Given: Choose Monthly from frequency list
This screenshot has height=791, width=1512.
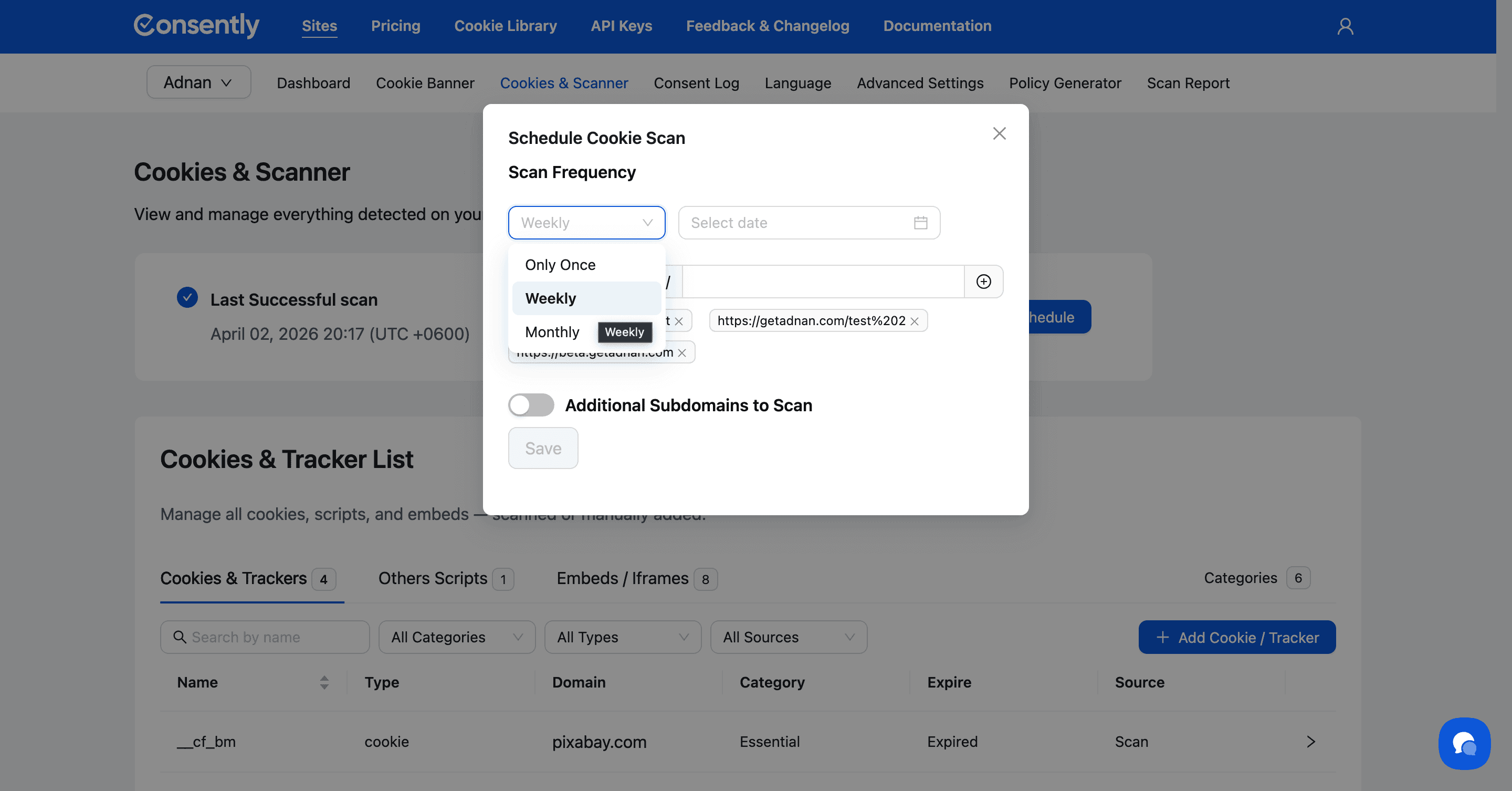Looking at the screenshot, I should point(552,332).
